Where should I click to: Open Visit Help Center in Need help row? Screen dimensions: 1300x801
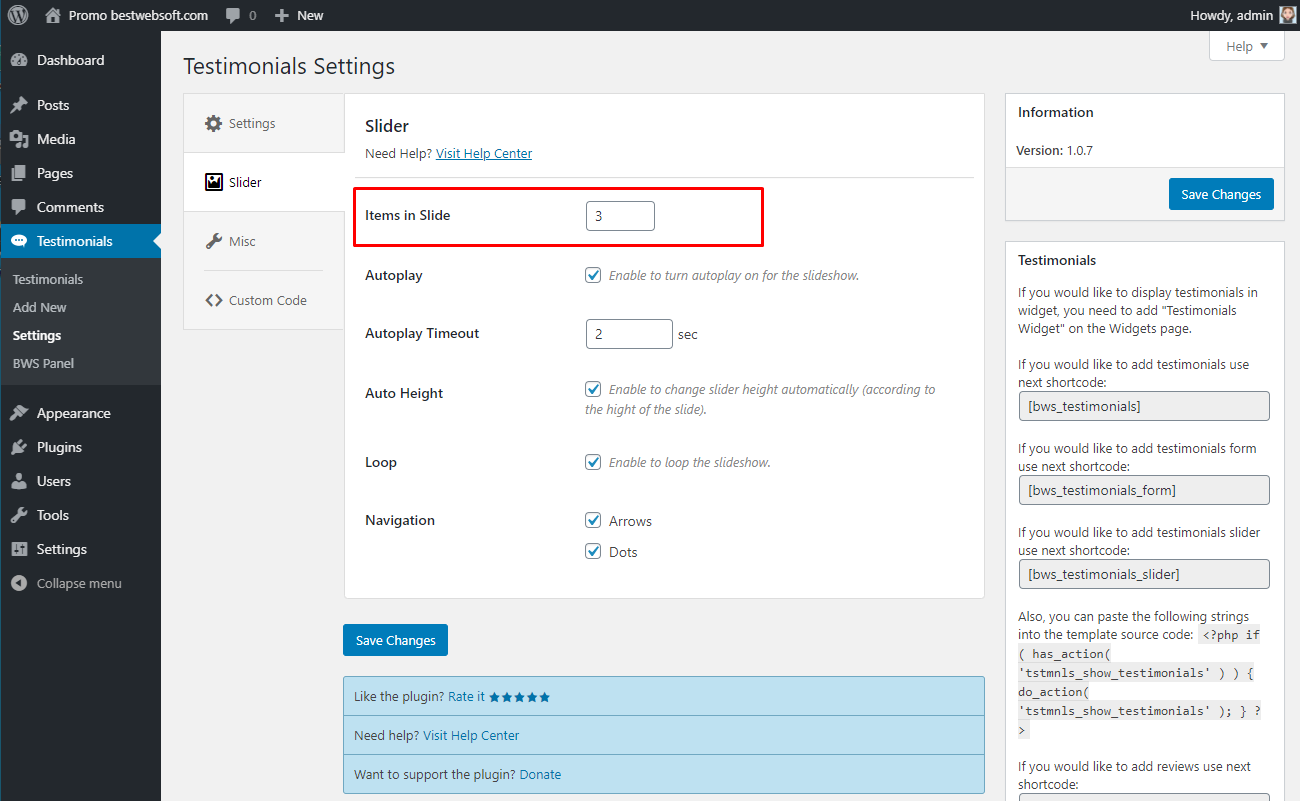[471, 735]
